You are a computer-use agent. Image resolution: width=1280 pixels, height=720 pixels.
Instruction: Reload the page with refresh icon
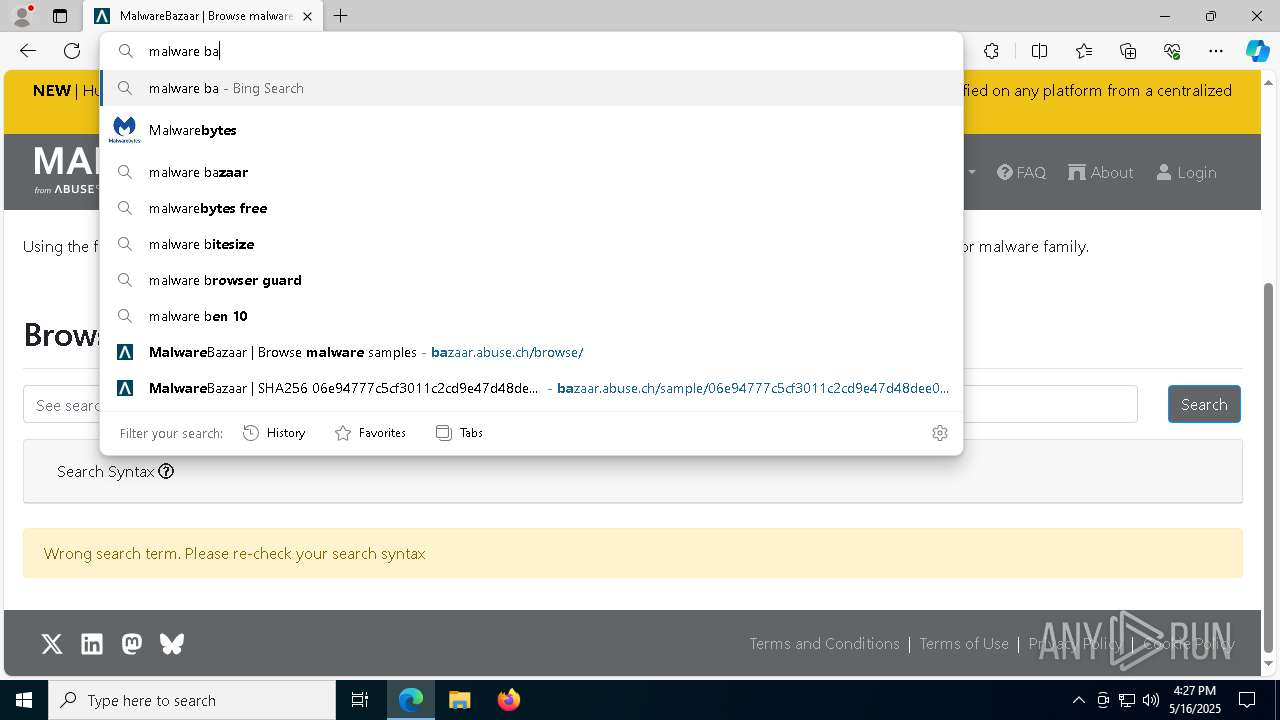tap(72, 51)
